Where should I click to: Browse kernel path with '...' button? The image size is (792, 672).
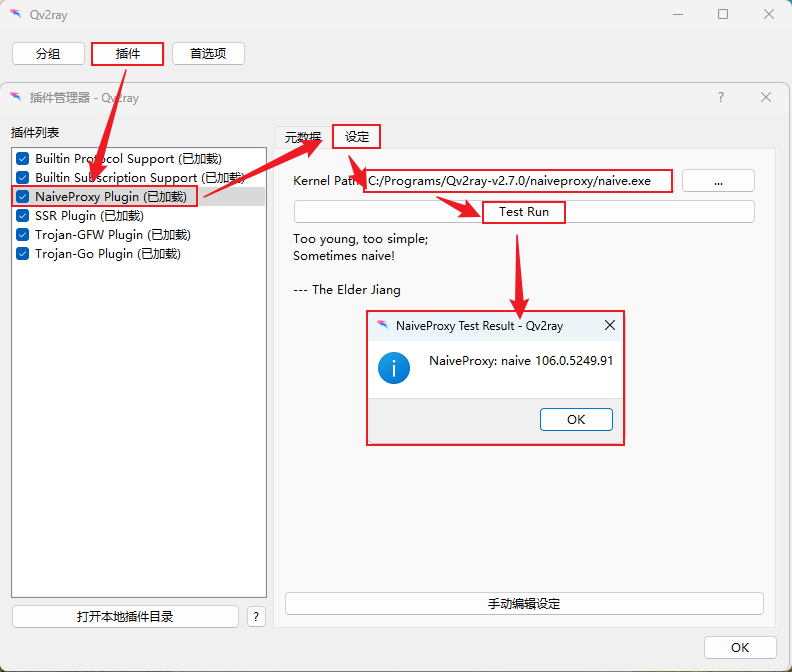(x=718, y=181)
